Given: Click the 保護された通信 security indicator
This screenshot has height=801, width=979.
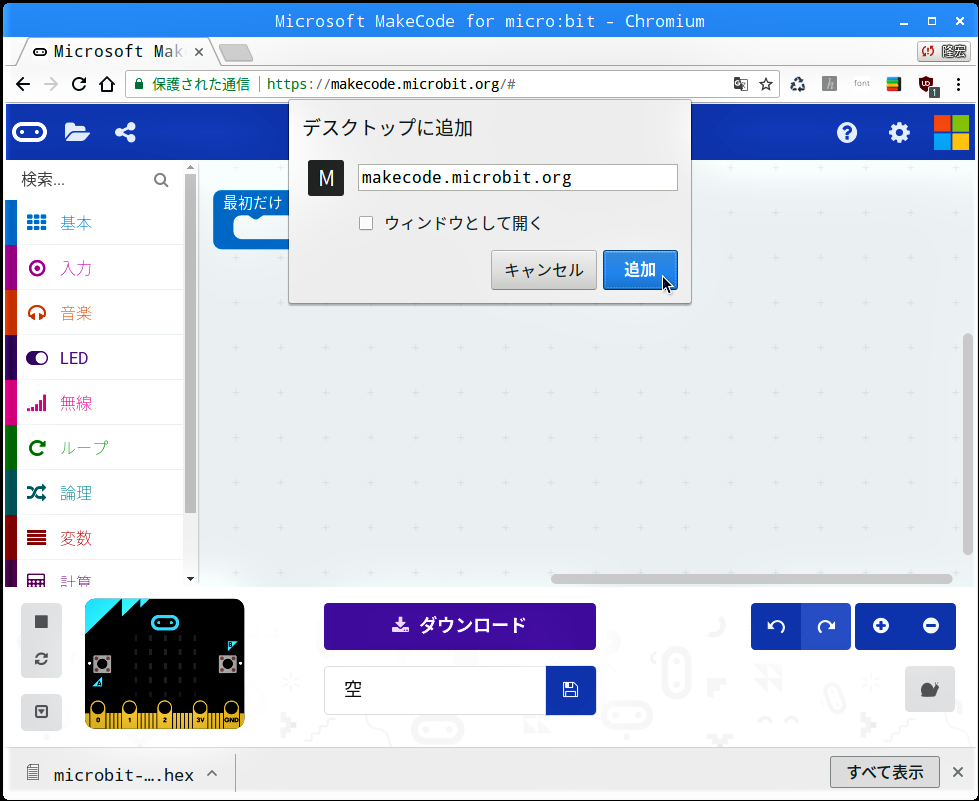Looking at the screenshot, I should point(192,84).
